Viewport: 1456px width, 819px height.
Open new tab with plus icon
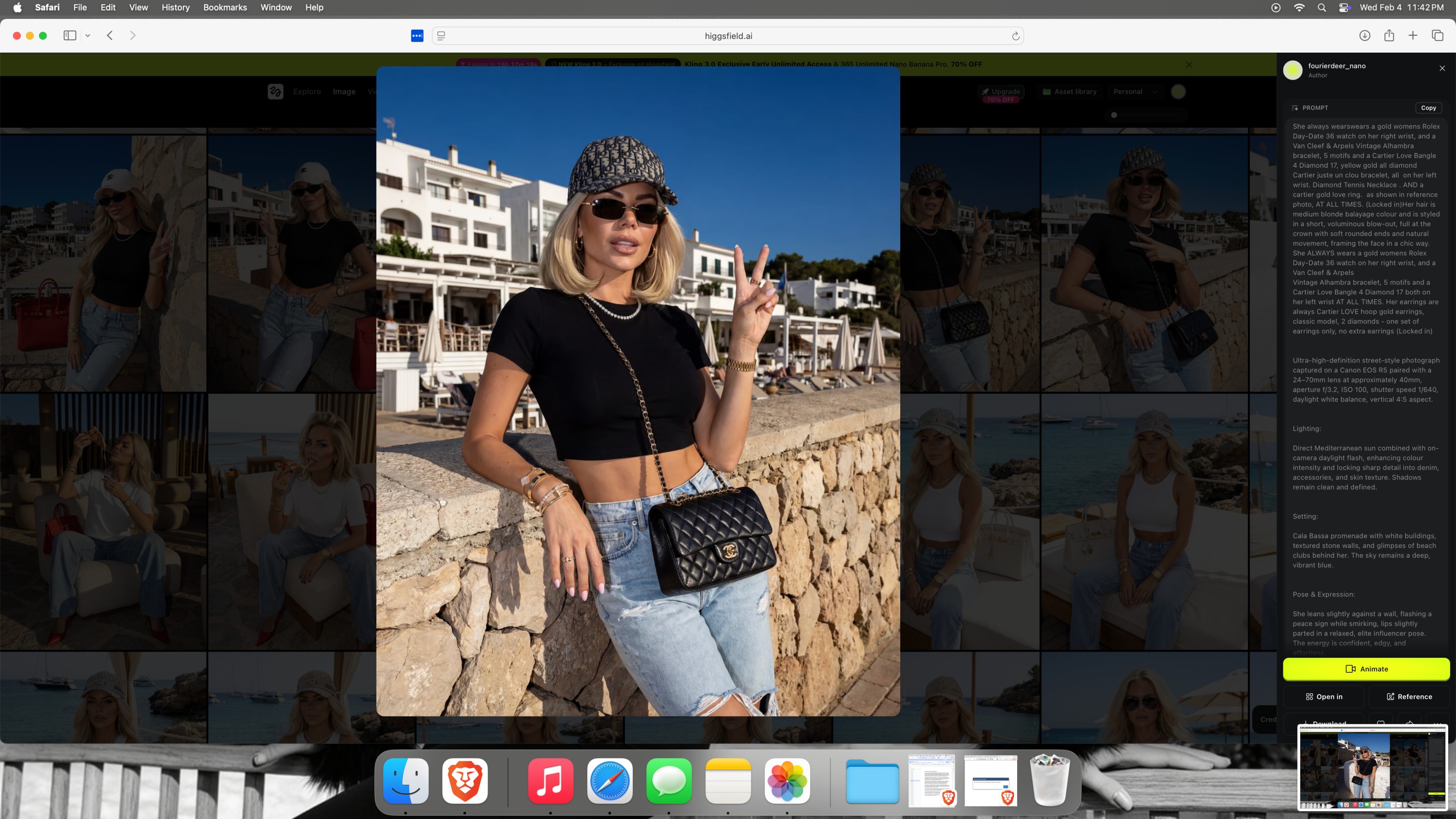(x=1412, y=36)
